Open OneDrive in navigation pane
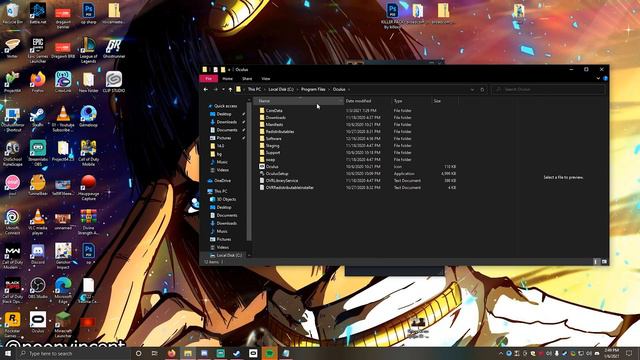The width and height of the screenshot is (640, 360). tap(222, 180)
